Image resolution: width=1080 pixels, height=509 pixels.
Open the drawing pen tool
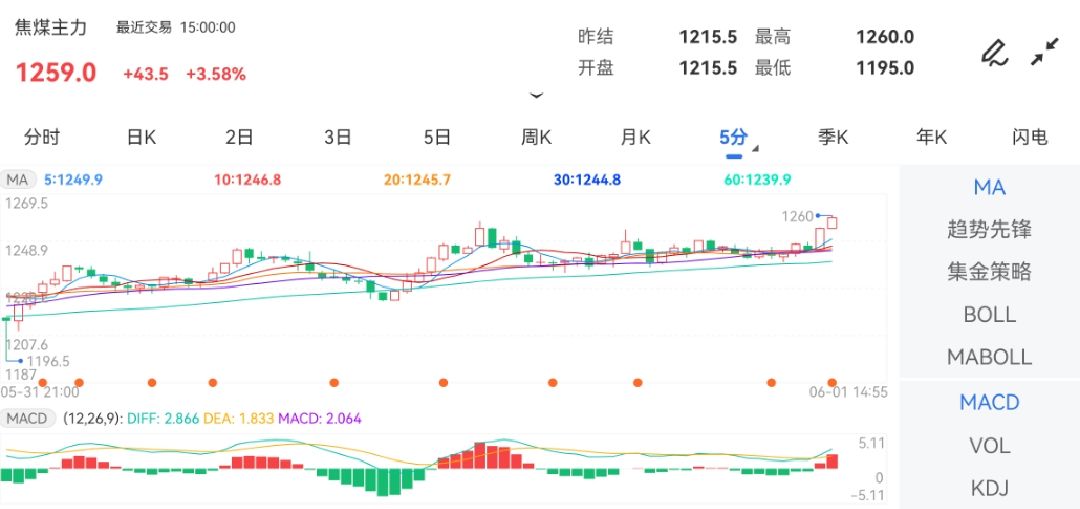point(994,53)
